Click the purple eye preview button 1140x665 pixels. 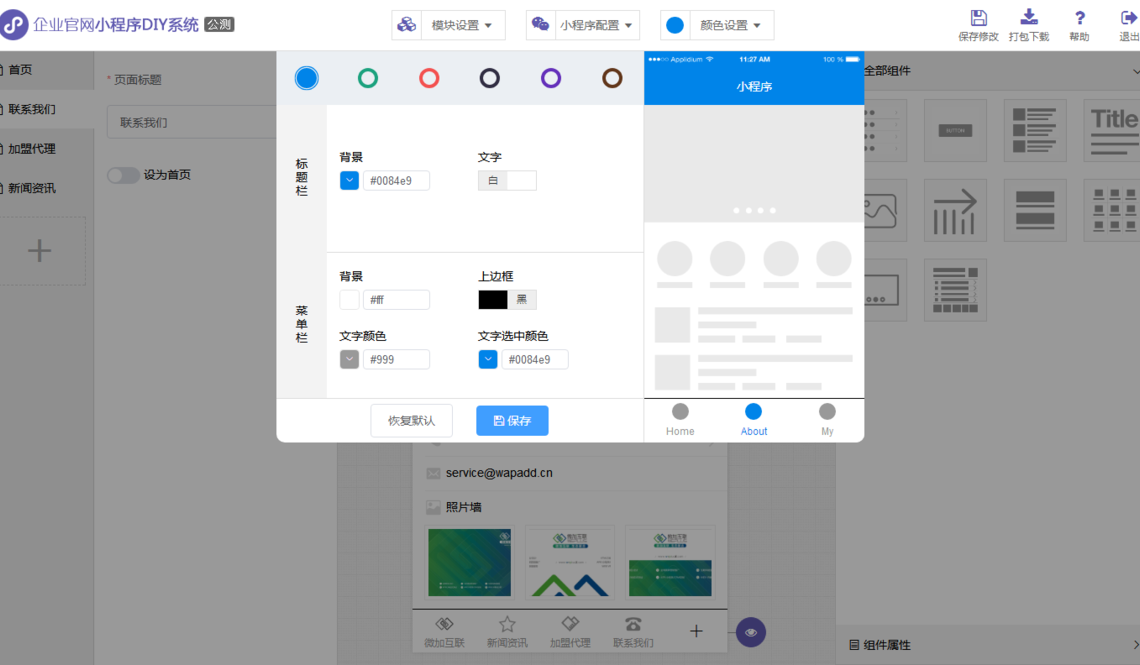(x=751, y=632)
